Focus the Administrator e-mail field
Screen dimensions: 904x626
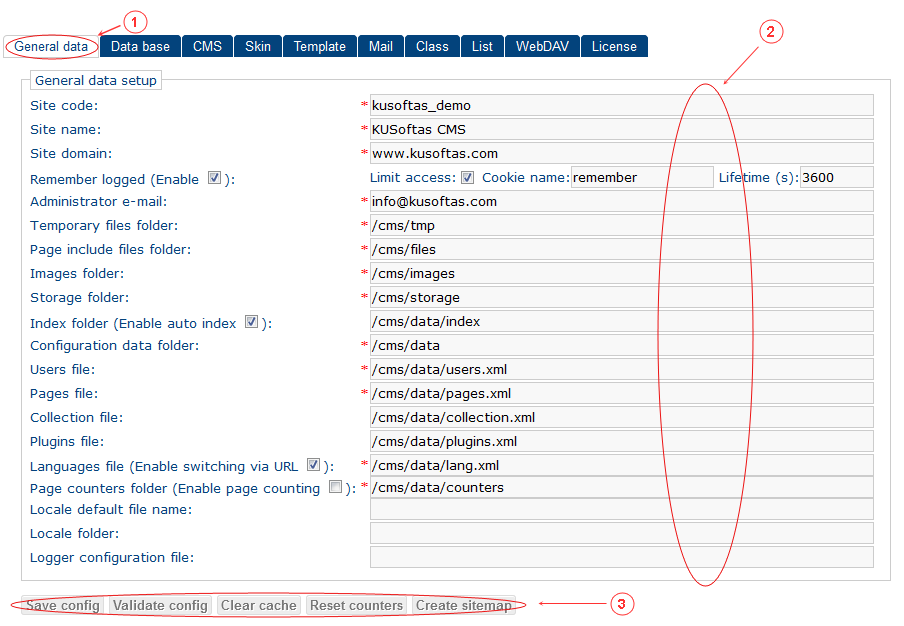pos(622,202)
